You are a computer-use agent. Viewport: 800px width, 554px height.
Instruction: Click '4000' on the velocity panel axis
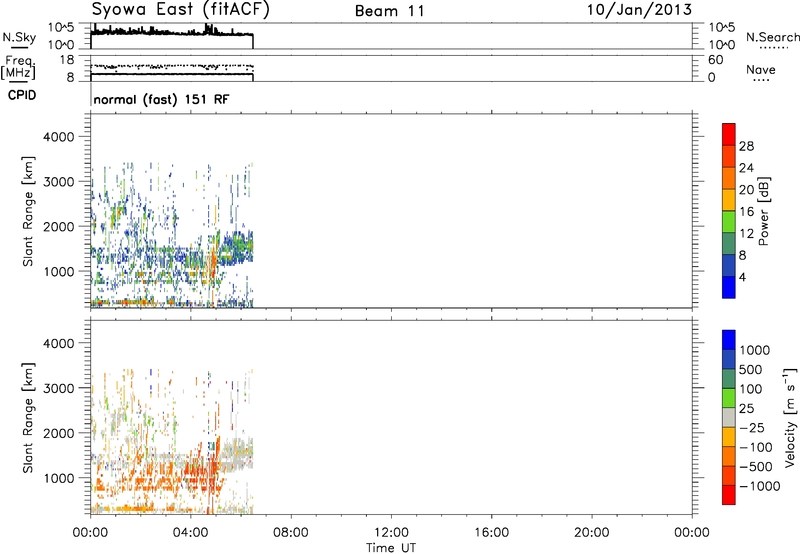[x=59, y=343]
